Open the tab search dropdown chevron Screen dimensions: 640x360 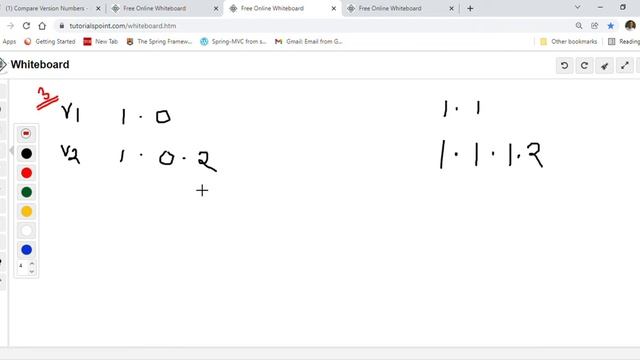click(578, 7)
